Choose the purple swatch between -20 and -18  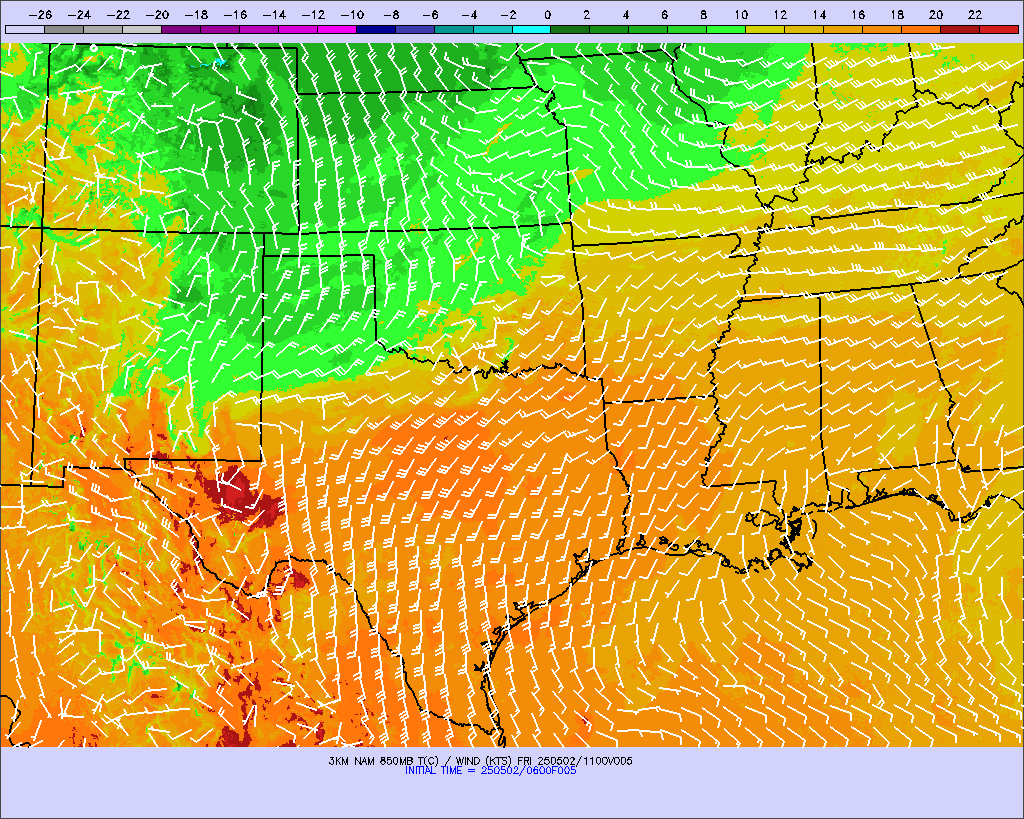pos(181,29)
